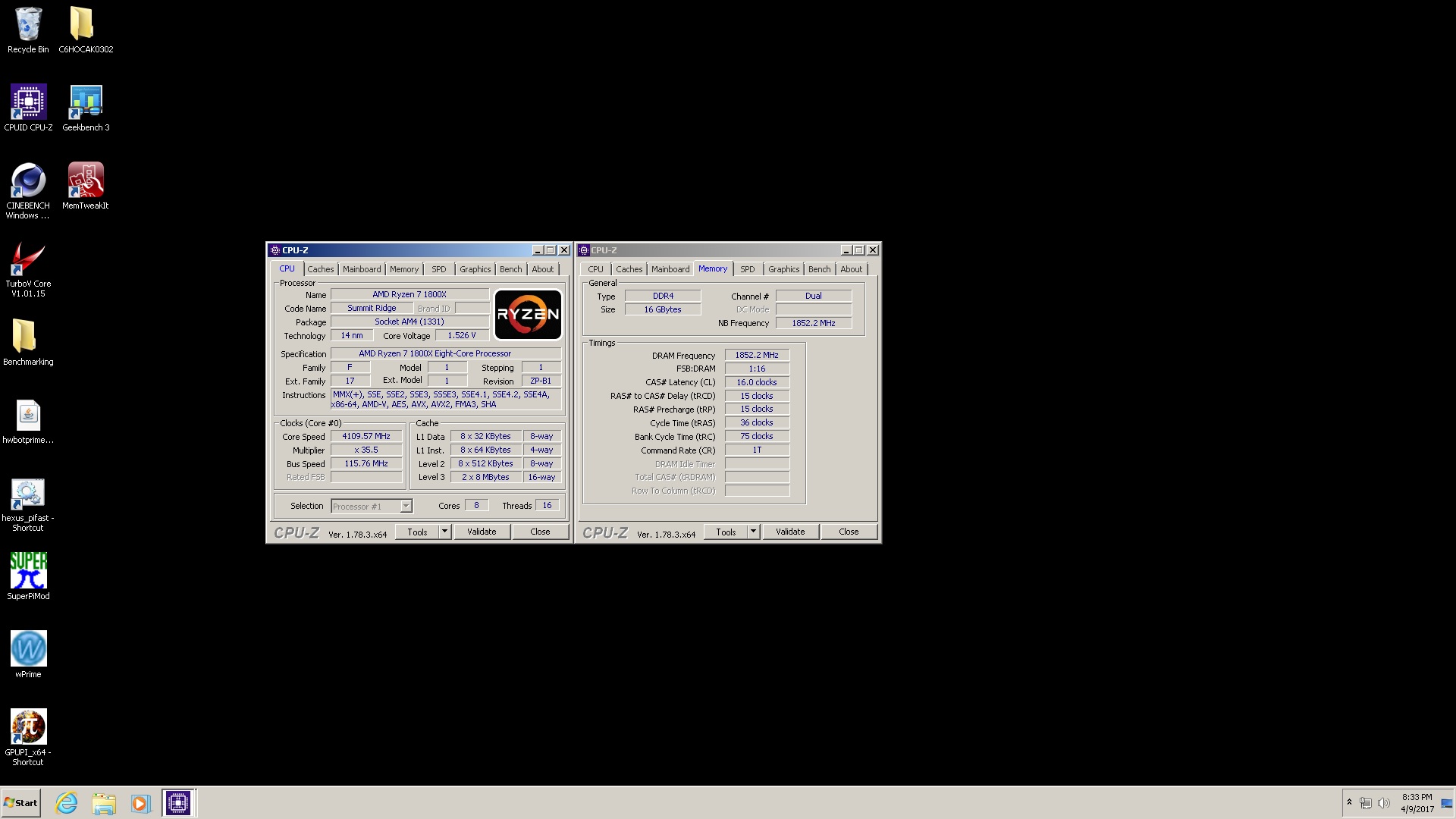1456x819 pixels.
Task: Click the CAS# Latency value 16.0 clocks
Action: [757, 382]
